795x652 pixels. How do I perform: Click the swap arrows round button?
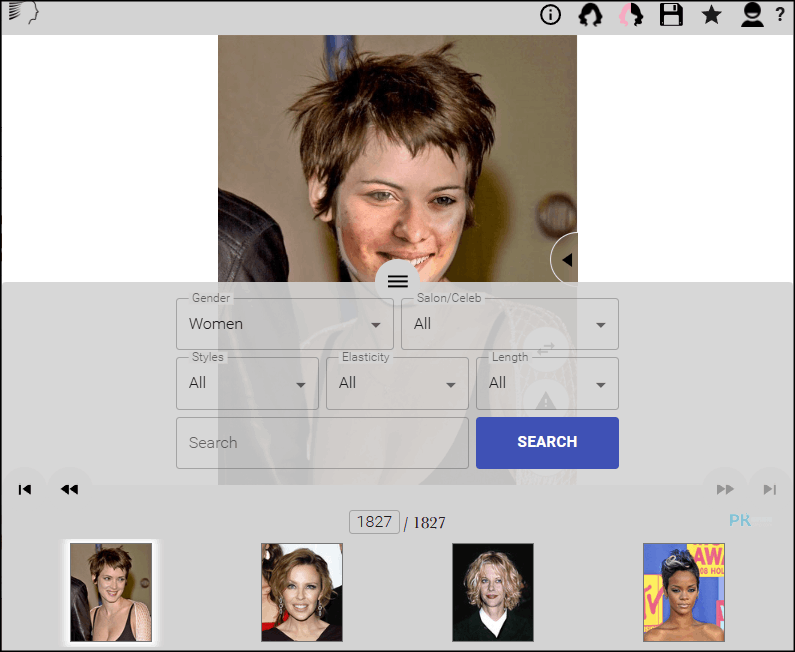[x=546, y=349]
